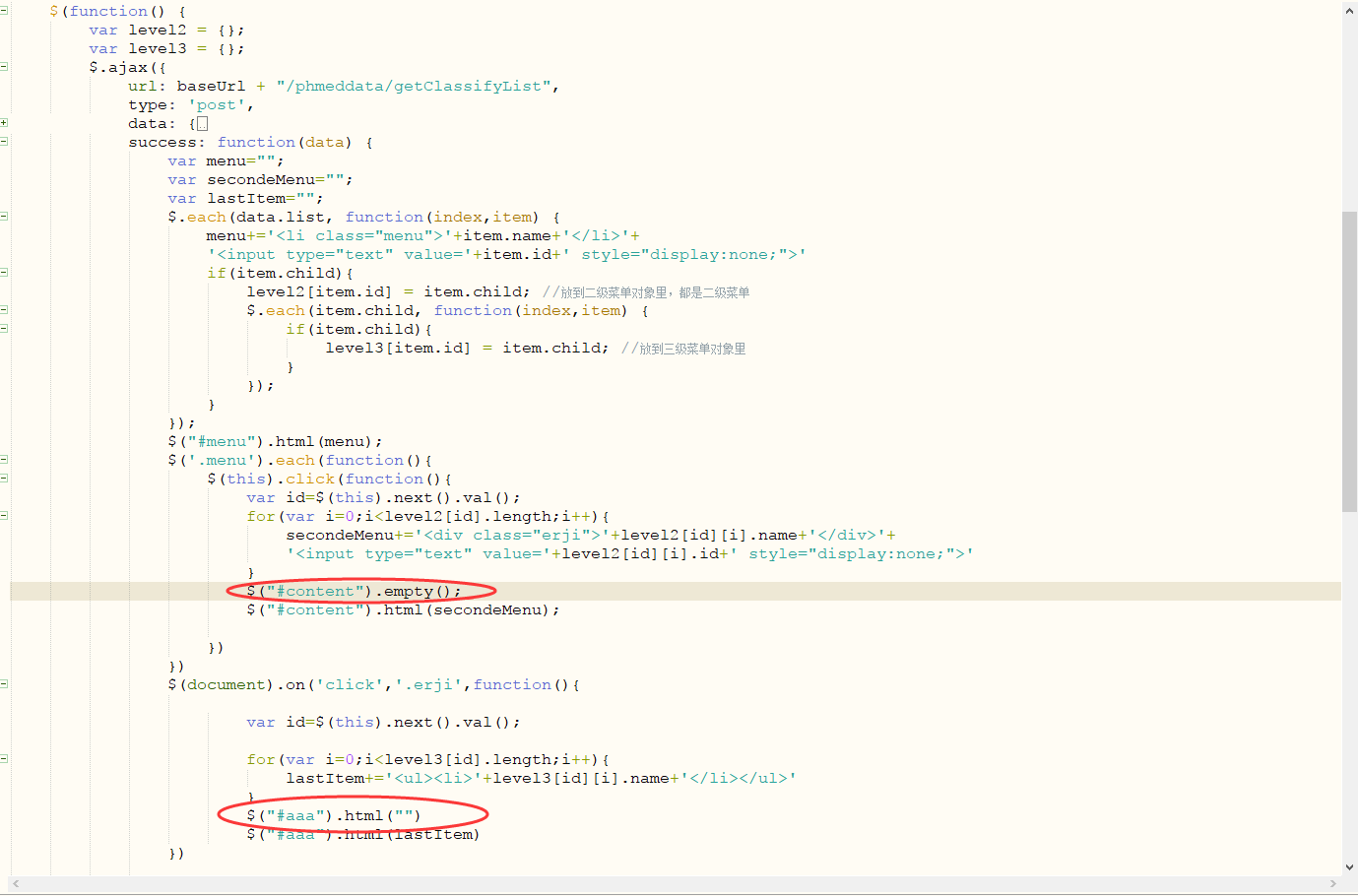Collapse the '$.each(item.child' block
The width and height of the screenshot is (1358, 896).
[4, 310]
